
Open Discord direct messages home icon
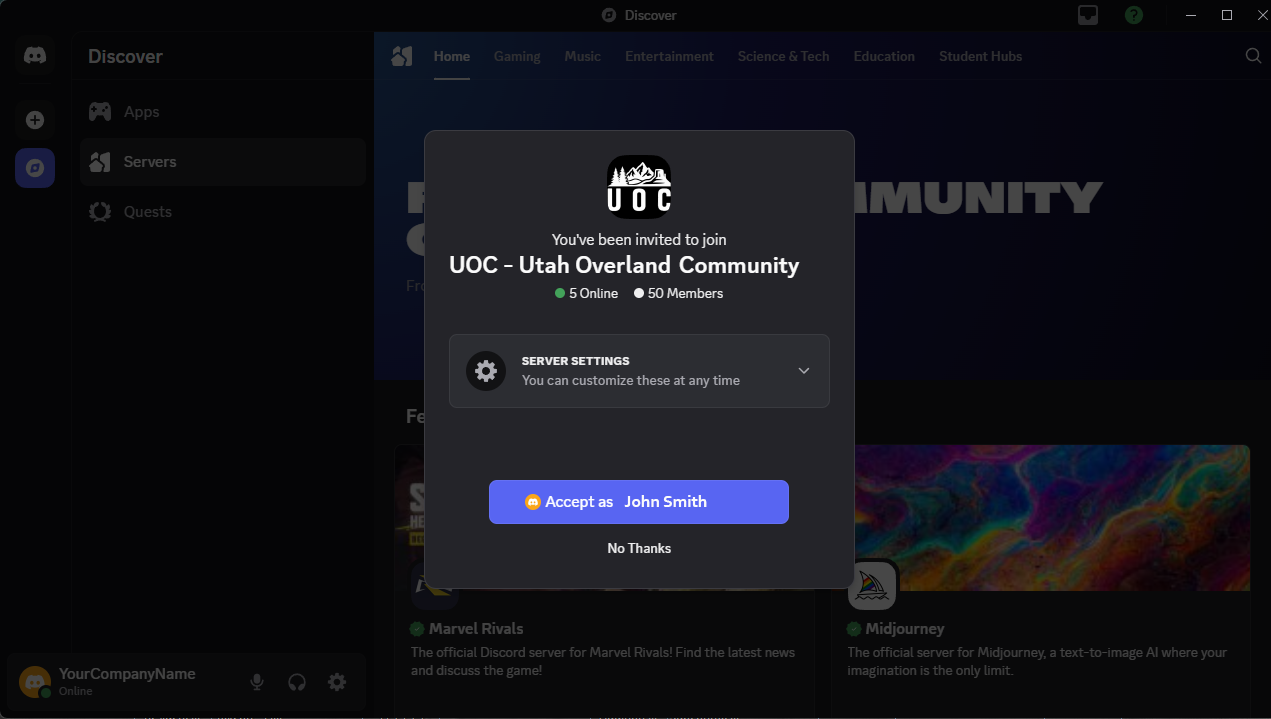pos(35,56)
